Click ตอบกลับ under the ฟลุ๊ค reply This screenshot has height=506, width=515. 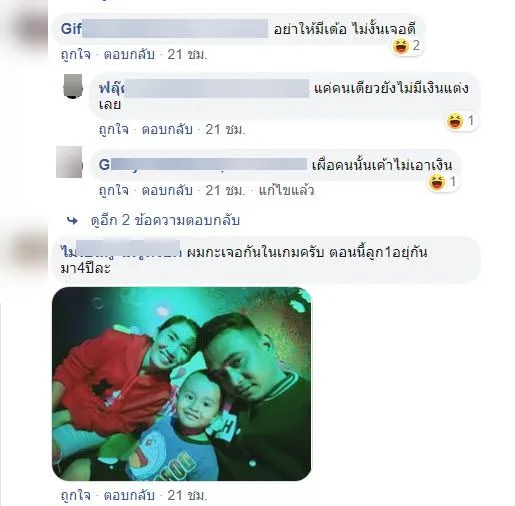pos(167,129)
